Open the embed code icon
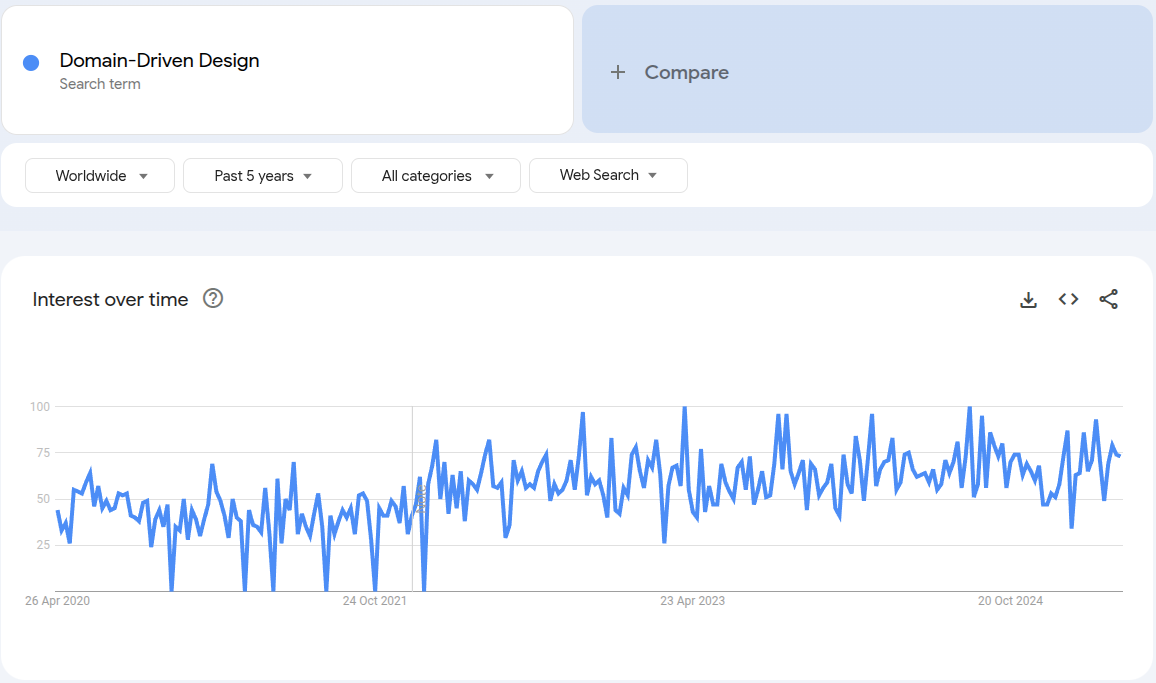Viewport: 1156px width, 683px height. point(1068,299)
